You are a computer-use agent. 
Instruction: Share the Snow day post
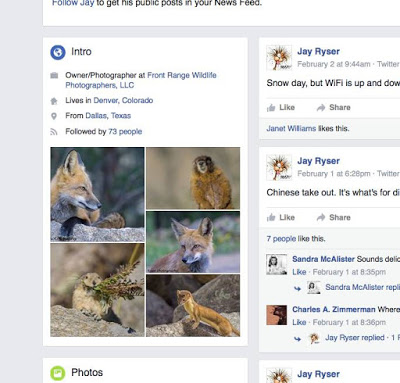[x=333, y=107]
